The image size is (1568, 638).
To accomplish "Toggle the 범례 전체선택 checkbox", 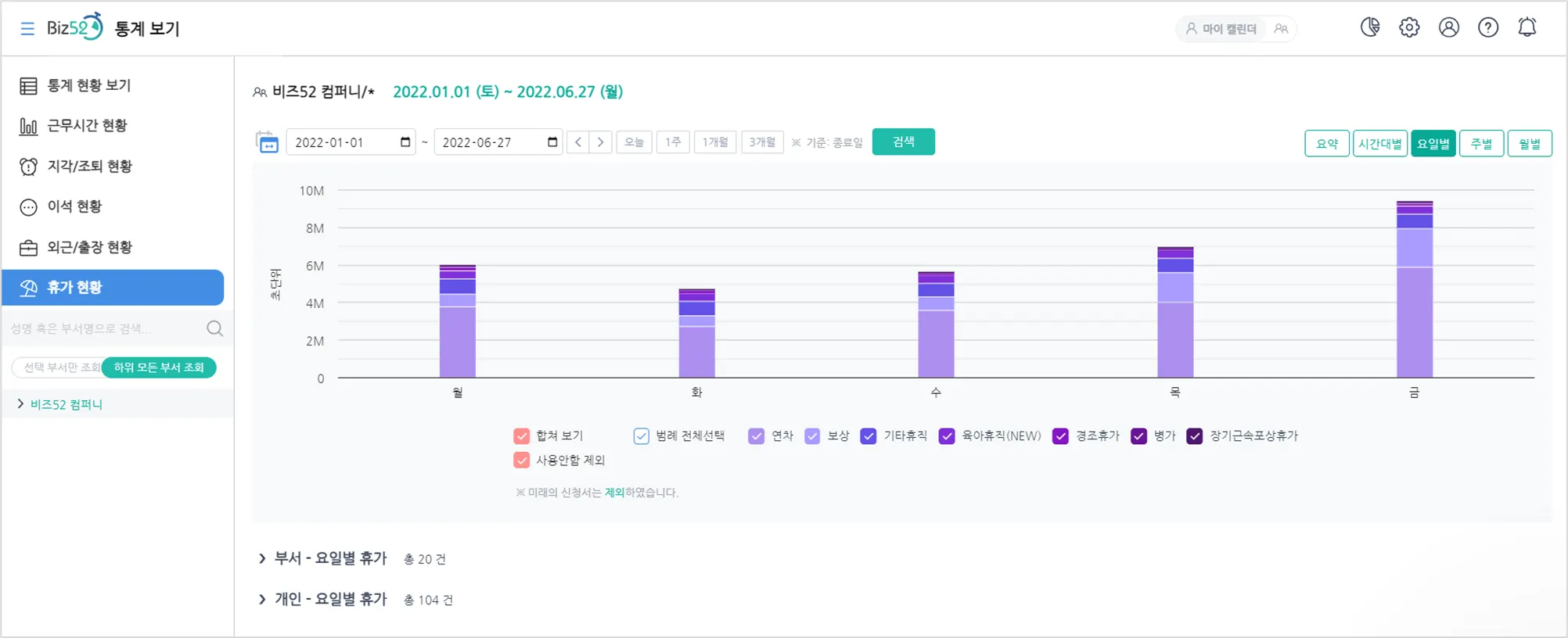I will coord(642,435).
